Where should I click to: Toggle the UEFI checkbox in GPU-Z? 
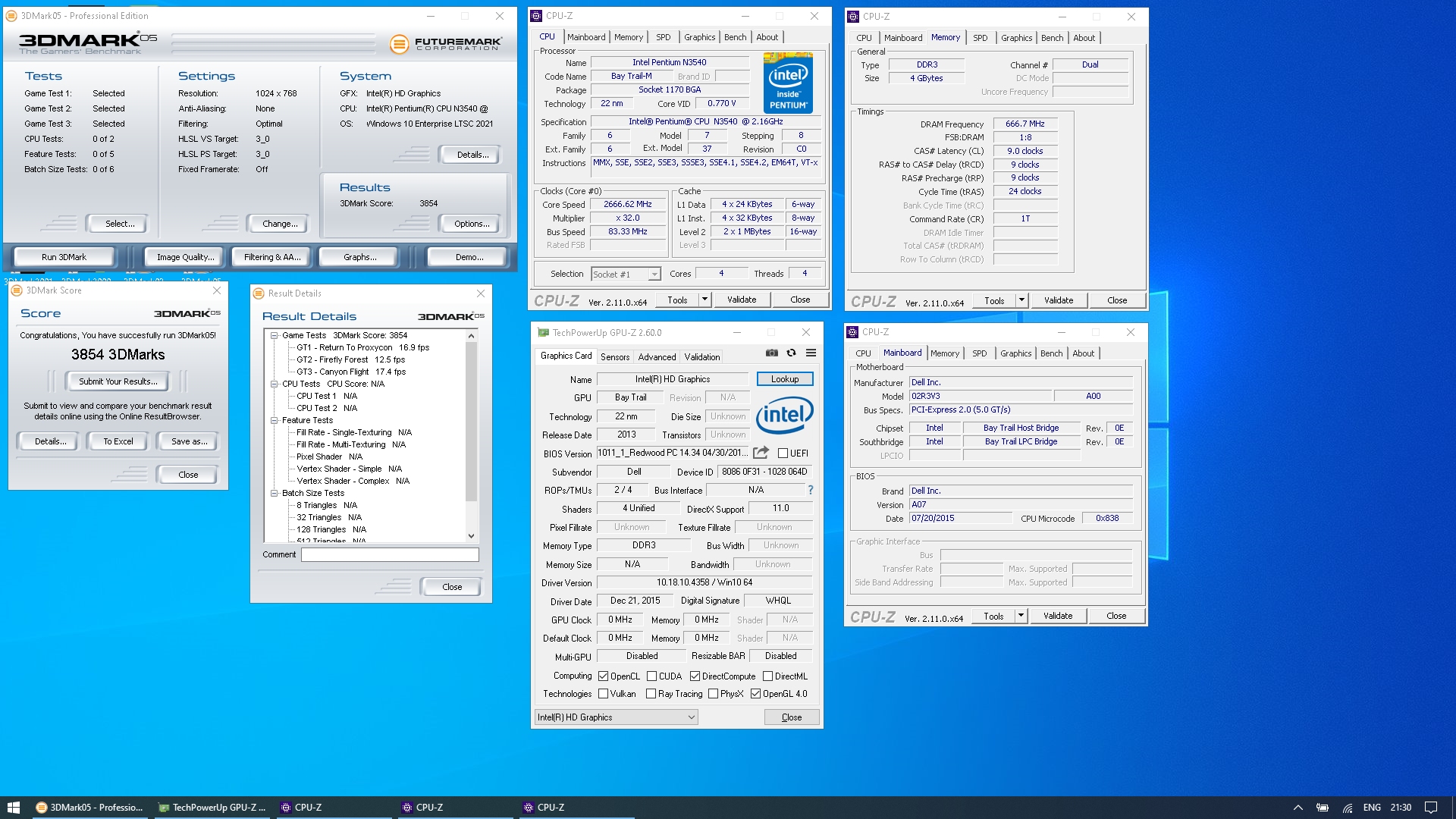pyautogui.click(x=783, y=453)
